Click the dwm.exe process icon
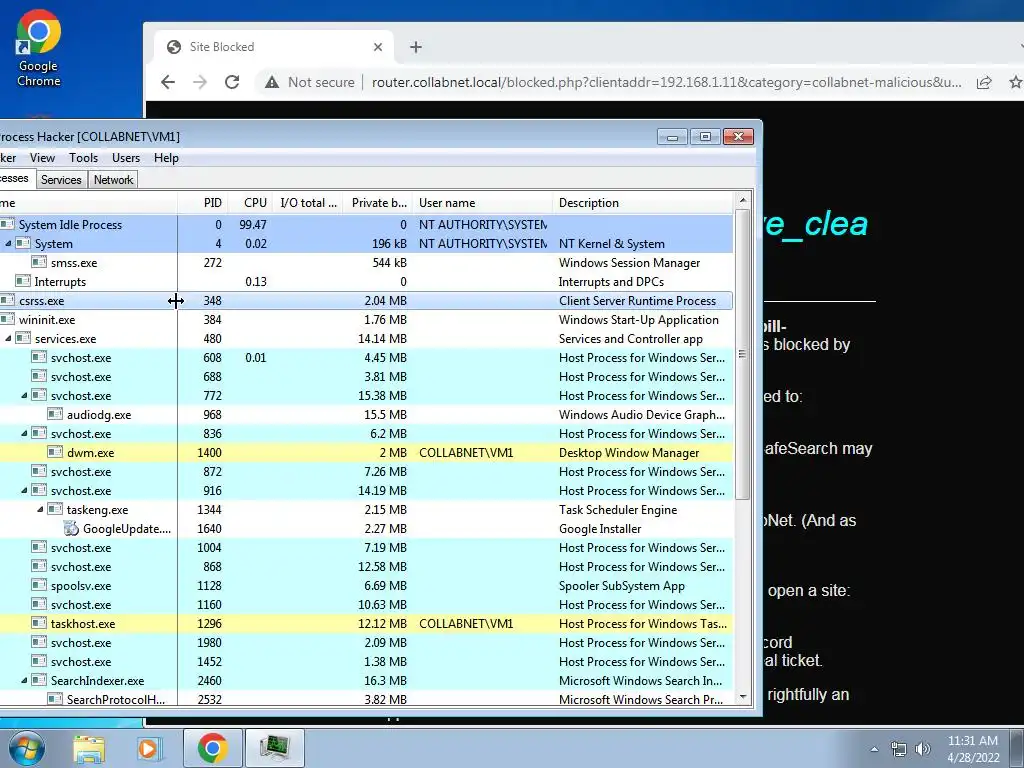 [x=56, y=452]
